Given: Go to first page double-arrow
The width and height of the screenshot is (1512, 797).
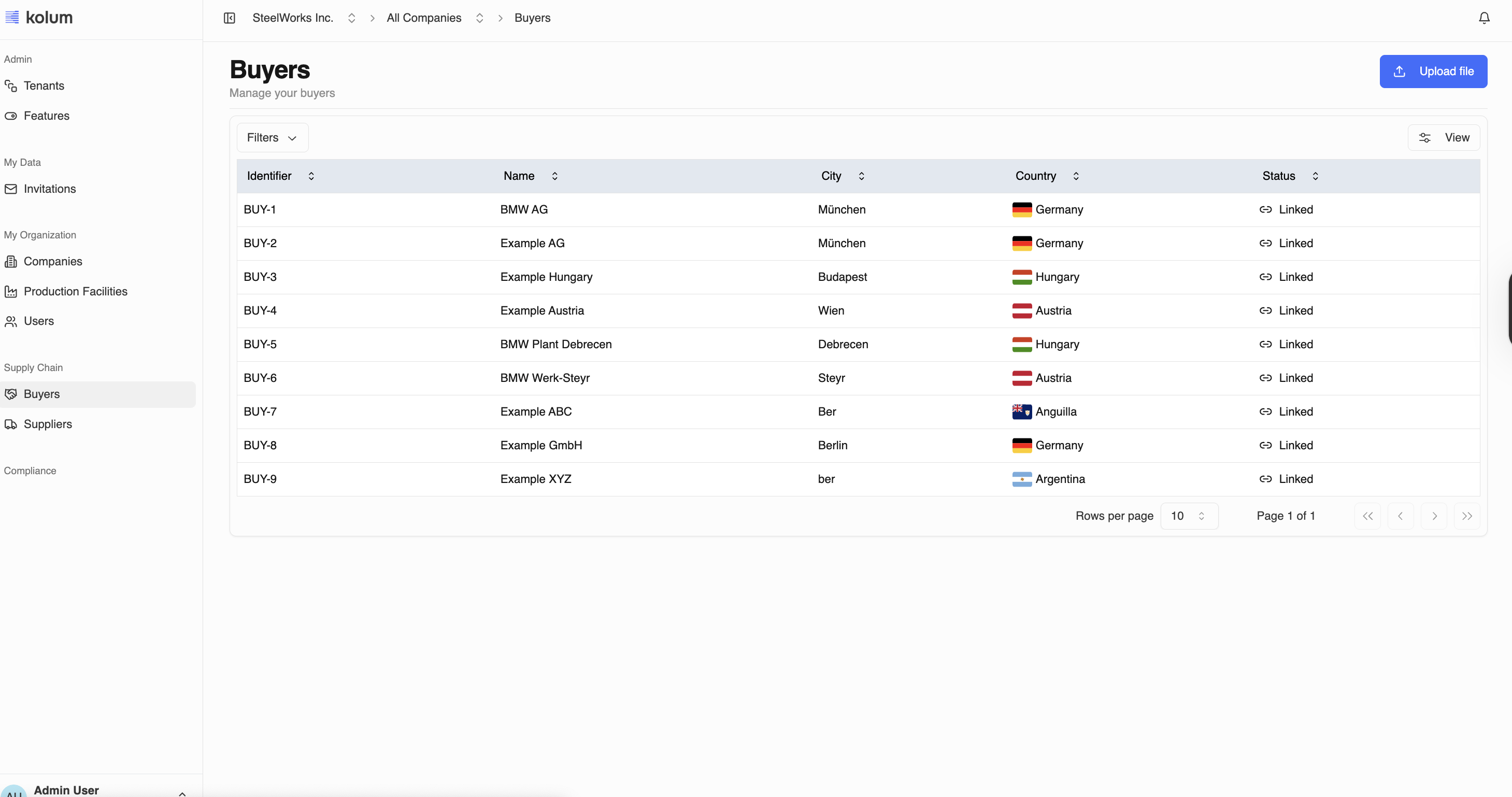Looking at the screenshot, I should coord(1367,516).
